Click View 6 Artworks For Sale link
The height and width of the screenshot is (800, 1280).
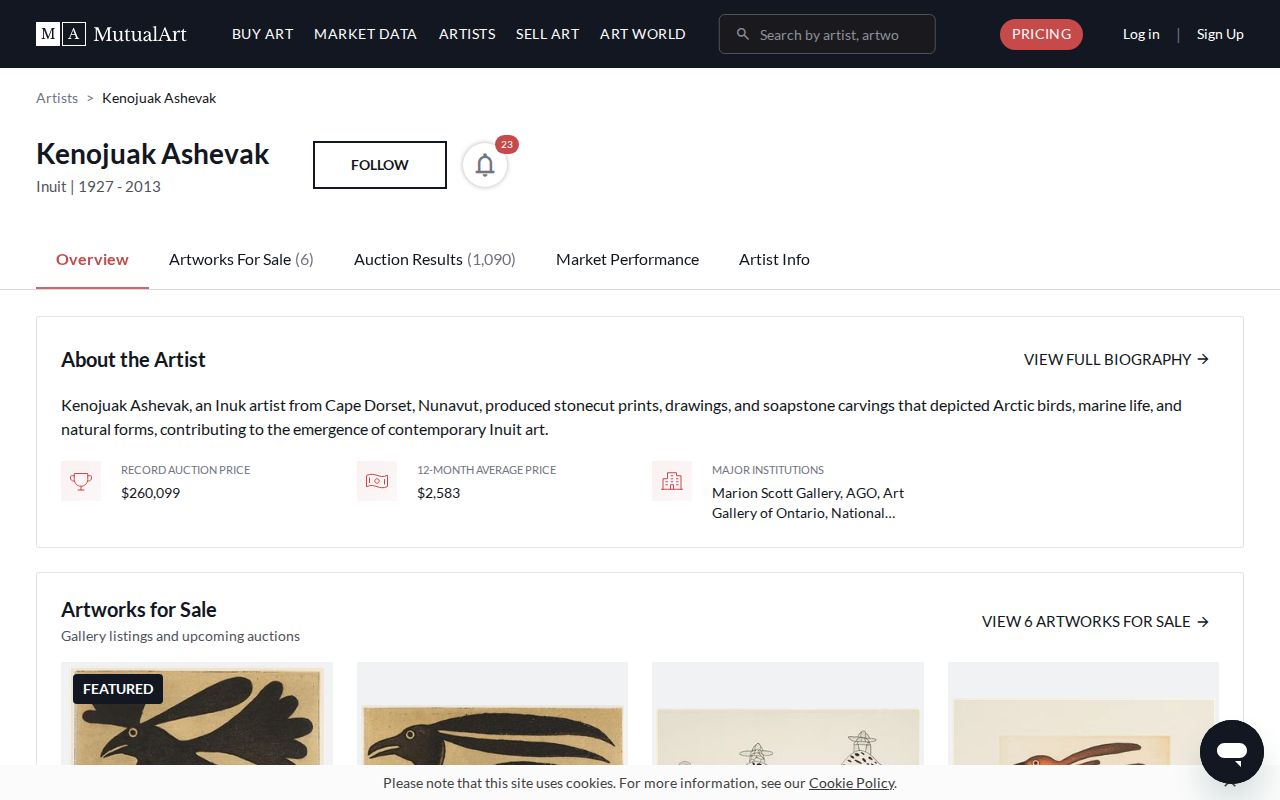(x=1096, y=621)
